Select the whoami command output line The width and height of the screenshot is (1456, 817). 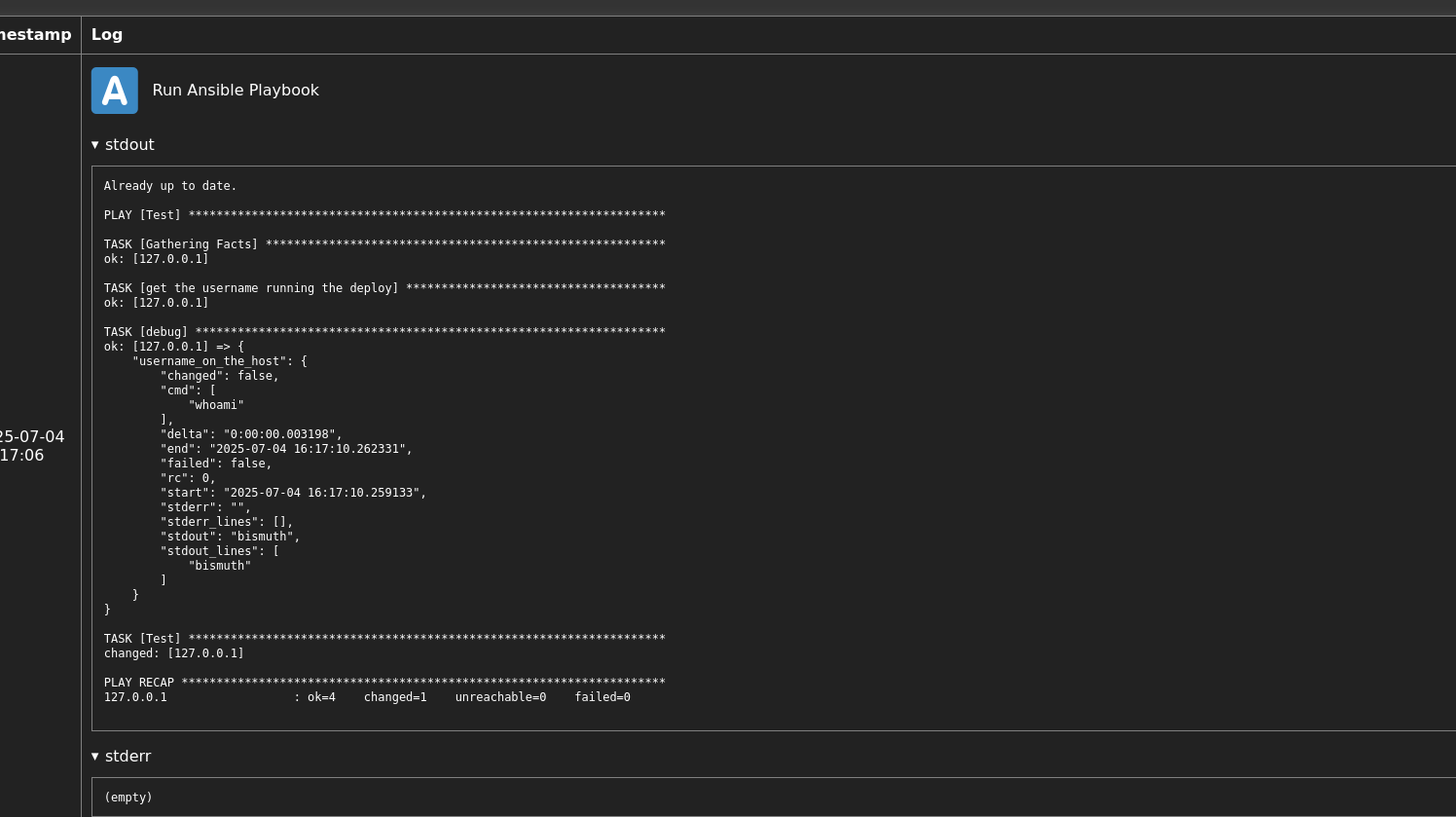pyautogui.click(x=216, y=405)
